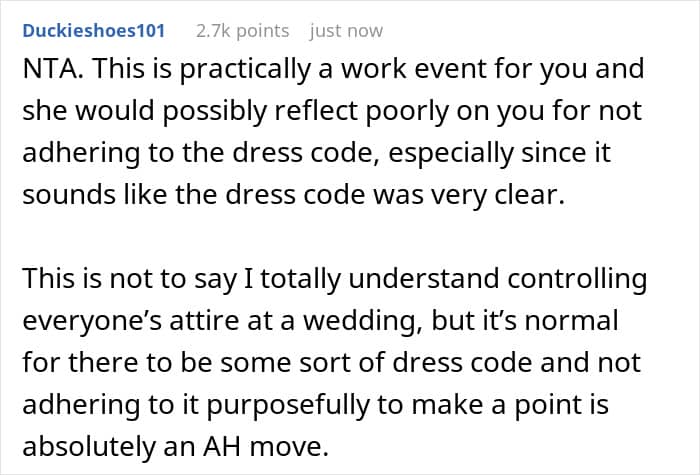Click the word "everyone's" in the comment

tap(92, 321)
